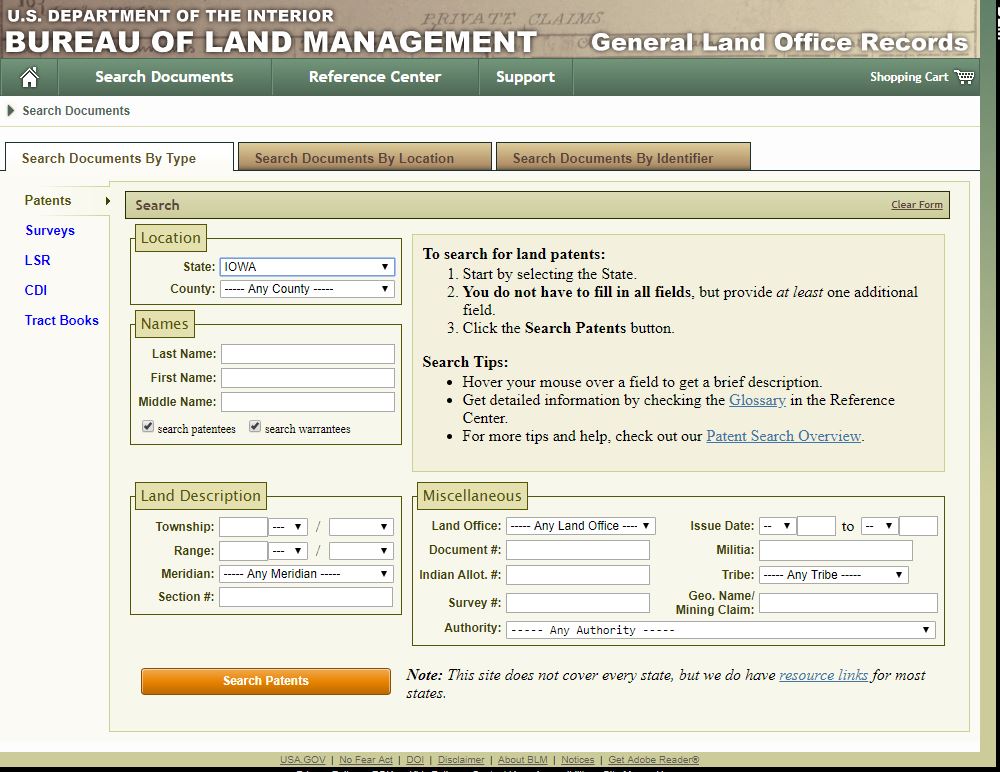The height and width of the screenshot is (772, 1000).
Task: Open Township fraction dropdown after slash
Action: point(361,527)
